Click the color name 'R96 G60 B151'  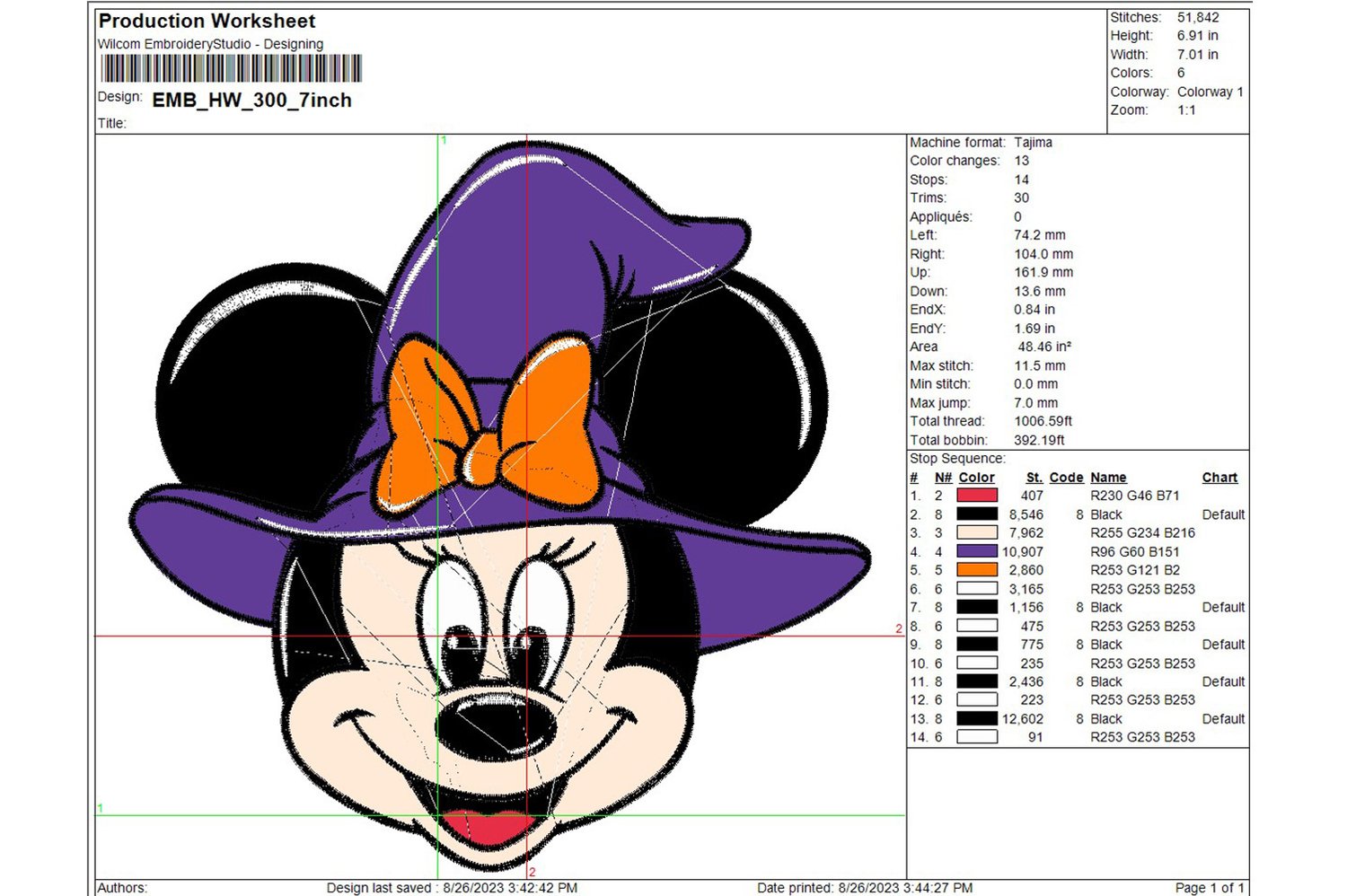pyautogui.click(x=1135, y=551)
